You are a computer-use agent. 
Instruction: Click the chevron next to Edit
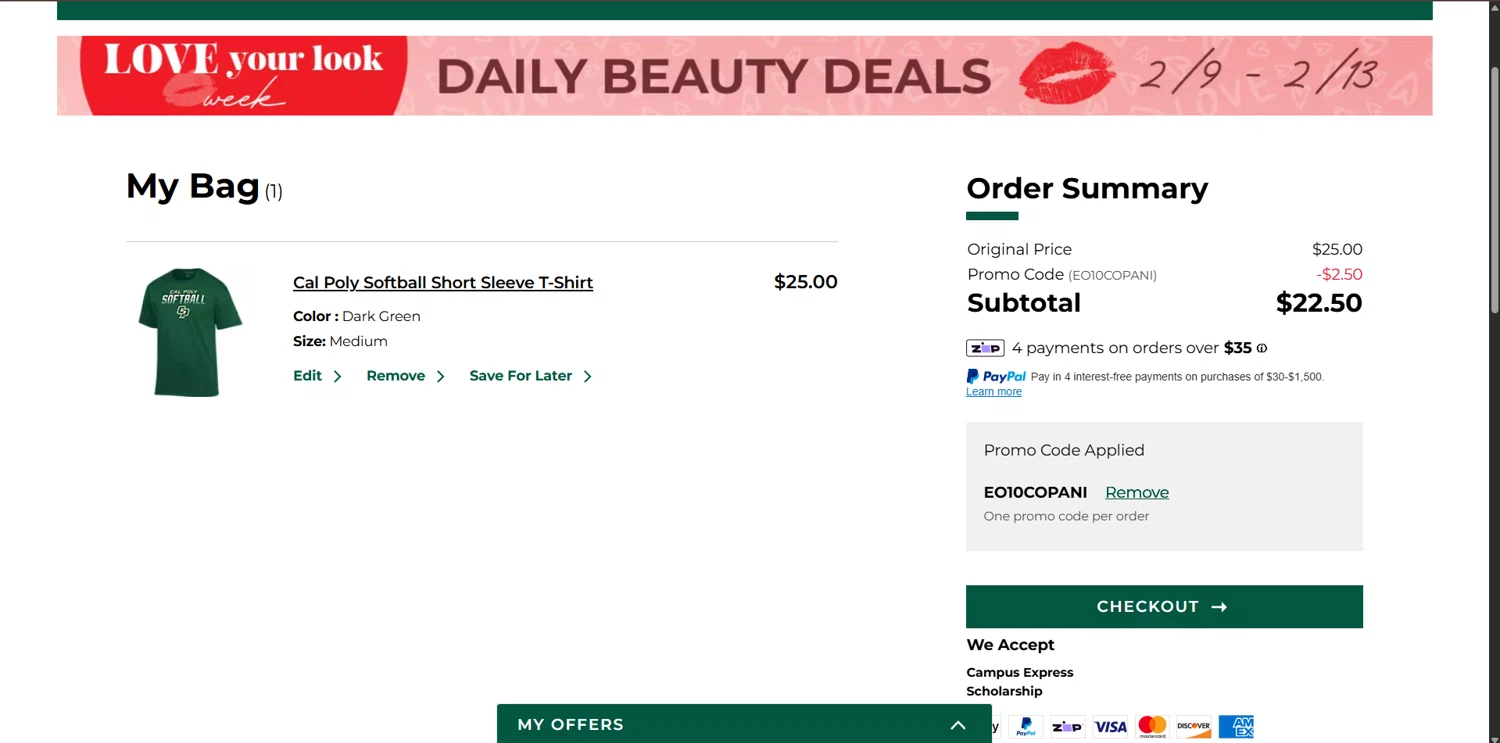(337, 377)
